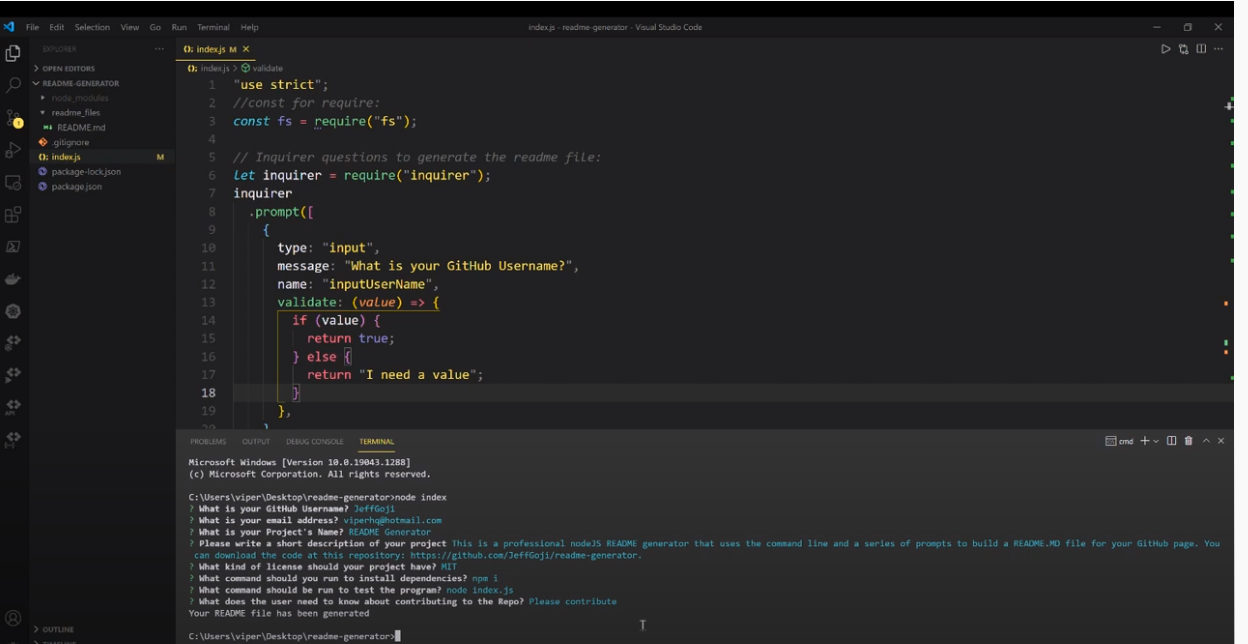1248x644 pixels.
Task: Maximize the terminal panel size
Action: coord(1206,441)
